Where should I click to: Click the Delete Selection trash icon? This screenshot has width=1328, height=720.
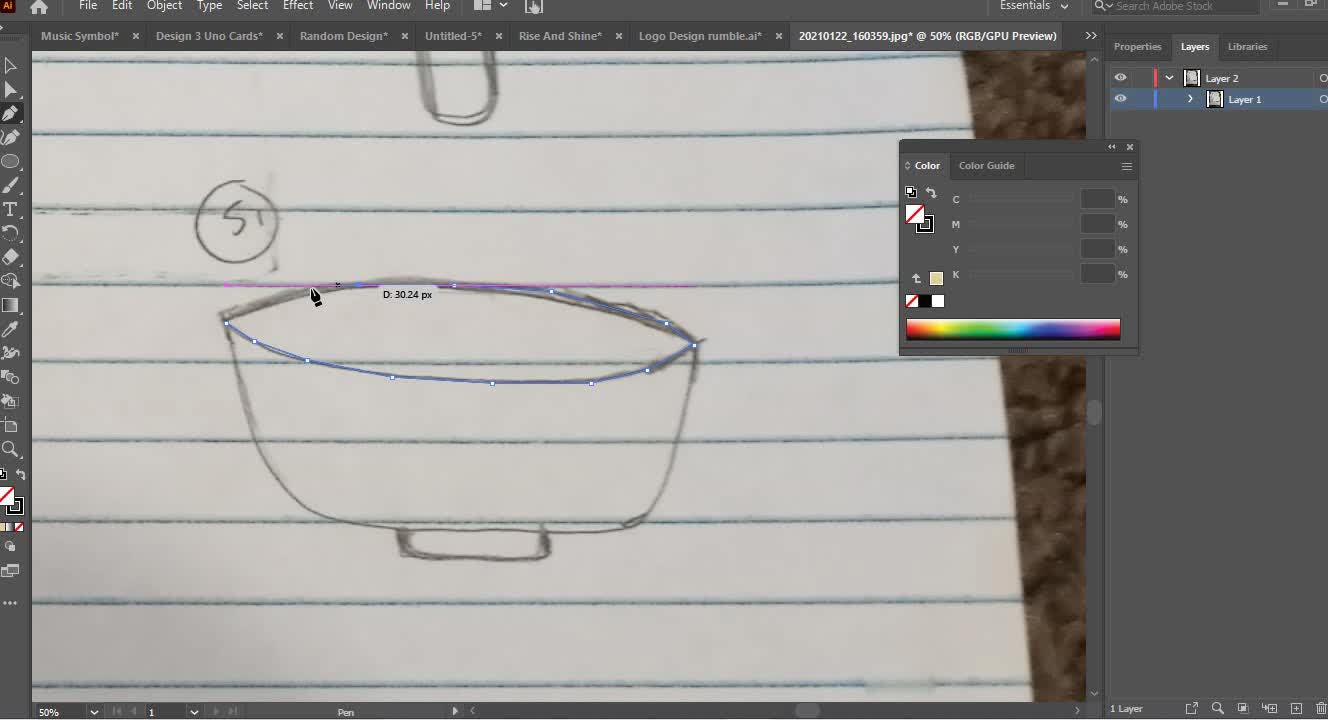click(1319, 709)
